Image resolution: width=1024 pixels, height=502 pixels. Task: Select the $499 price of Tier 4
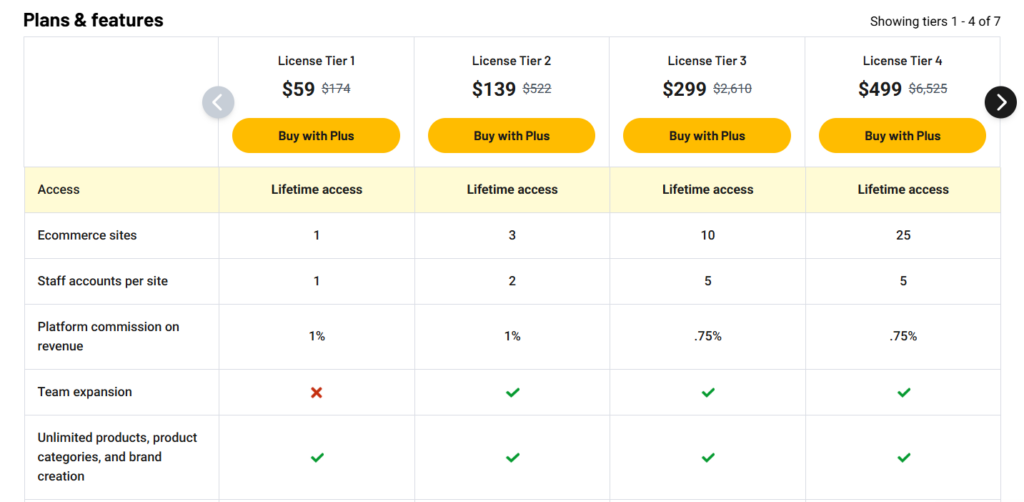coord(880,89)
